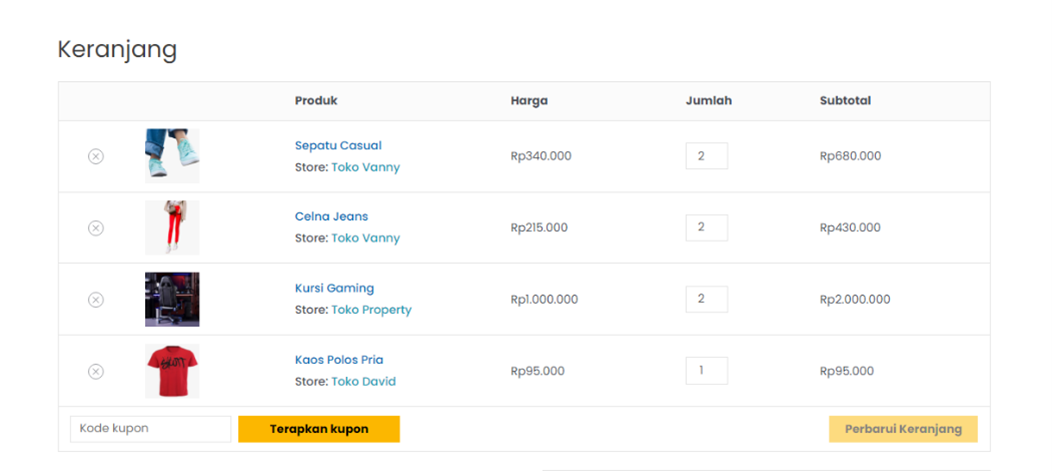Focus the Sepatu Casual quantity field

click(x=706, y=156)
